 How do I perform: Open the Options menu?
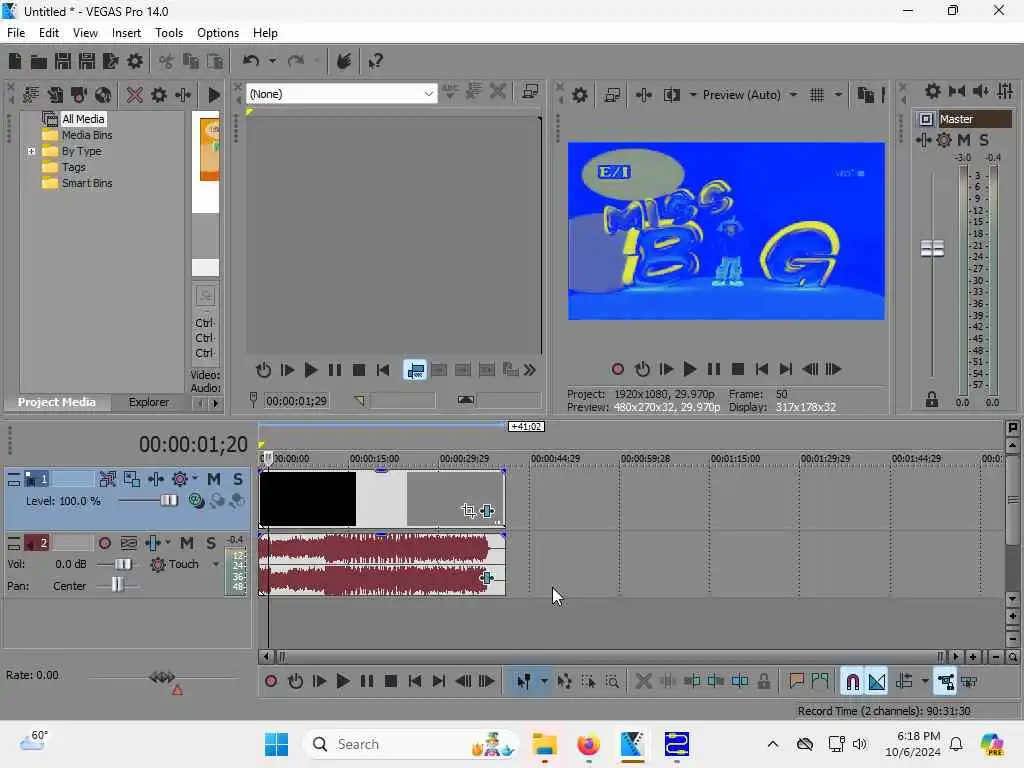[x=217, y=33]
